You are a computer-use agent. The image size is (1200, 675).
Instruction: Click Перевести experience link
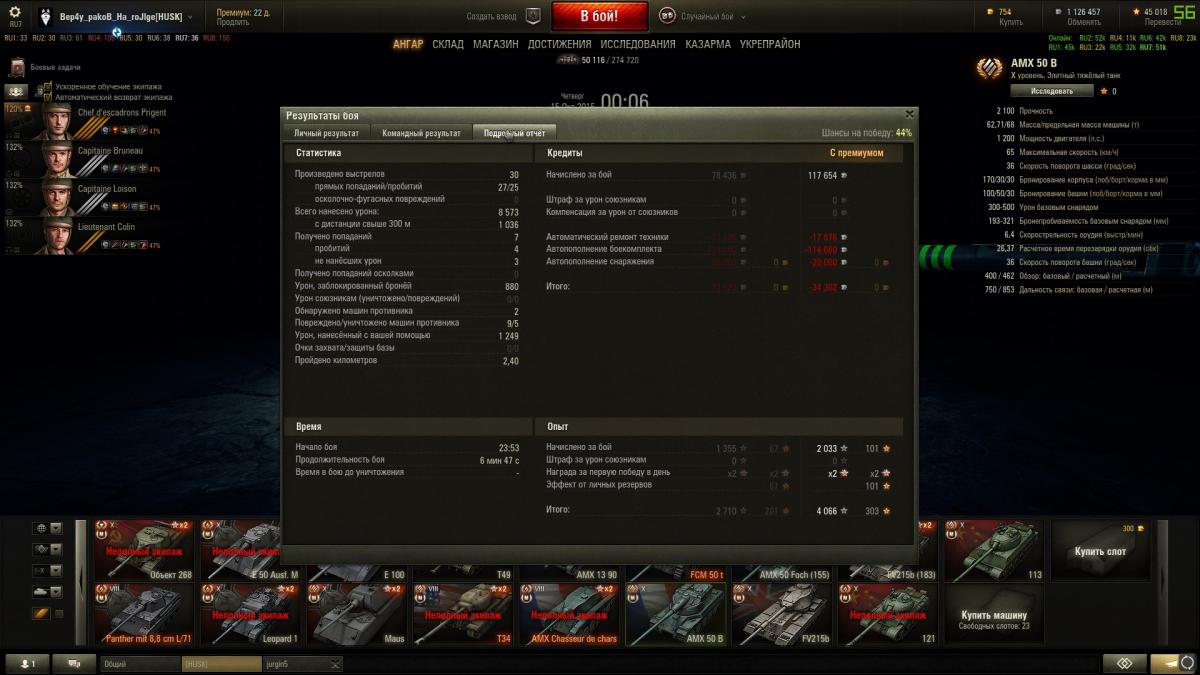1162,22
